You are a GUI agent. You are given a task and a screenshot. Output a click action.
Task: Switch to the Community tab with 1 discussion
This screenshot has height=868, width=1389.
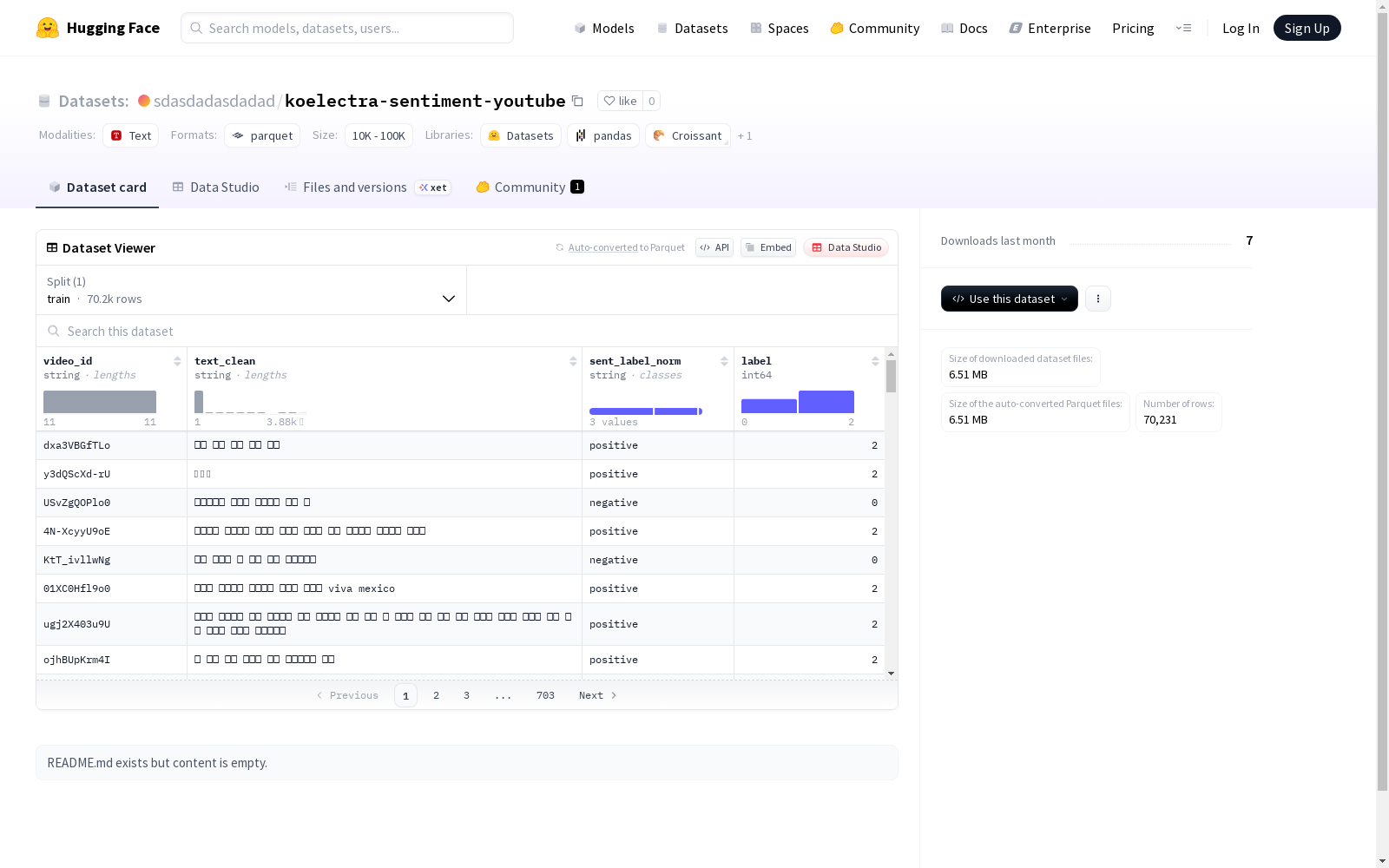tap(530, 187)
